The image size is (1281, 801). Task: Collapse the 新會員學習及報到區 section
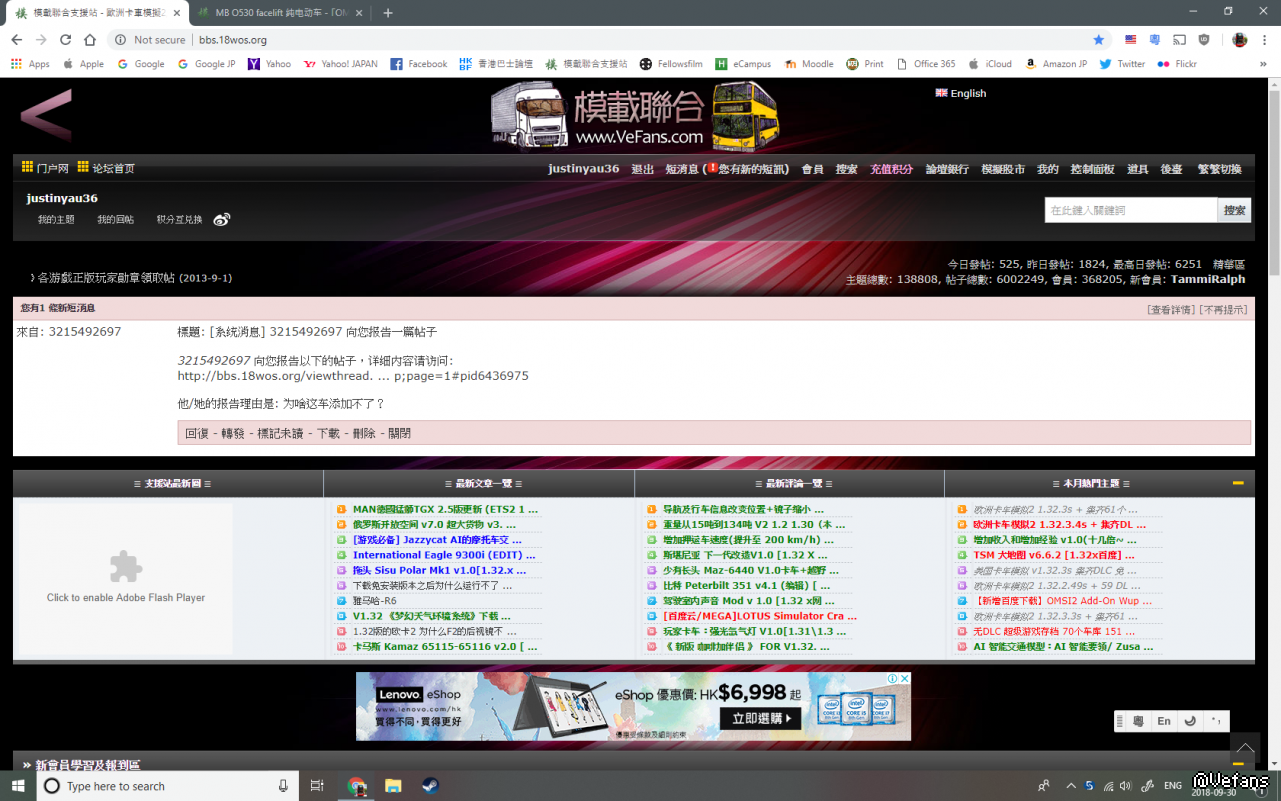[1238, 764]
